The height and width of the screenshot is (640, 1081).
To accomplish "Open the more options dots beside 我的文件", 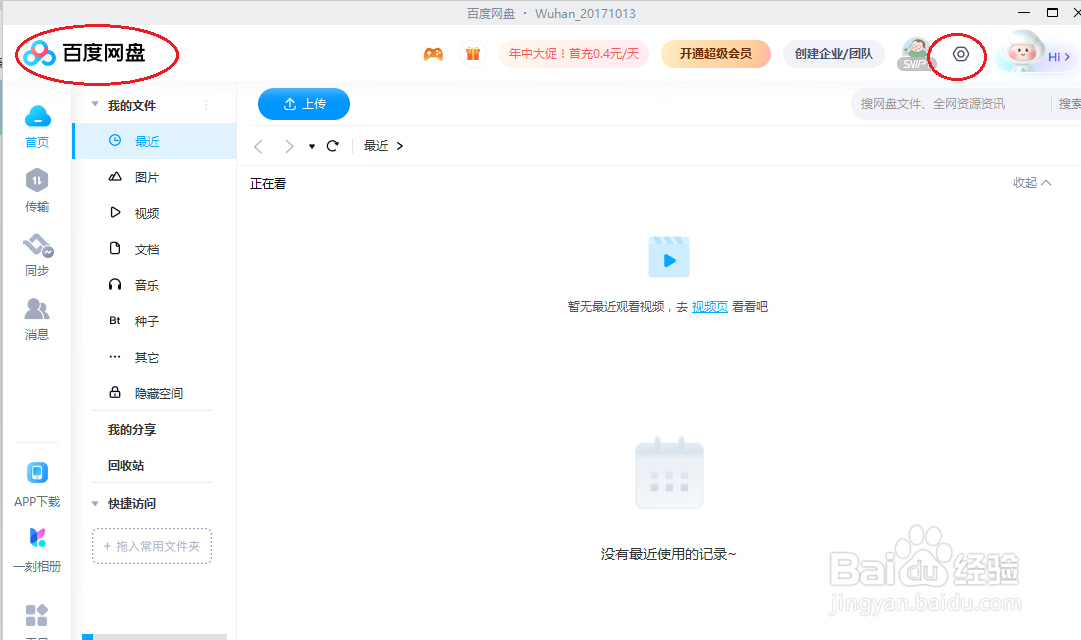I will point(206,105).
